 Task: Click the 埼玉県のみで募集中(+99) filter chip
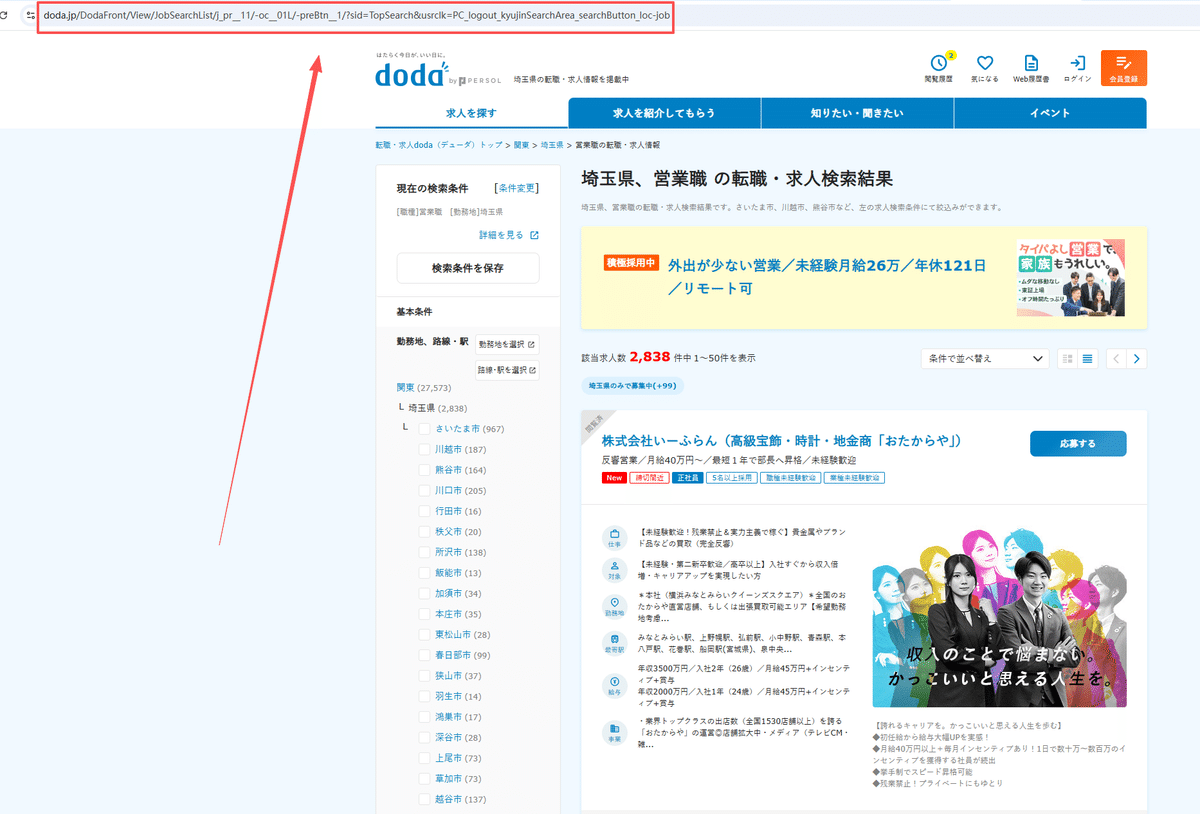click(x=632, y=385)
